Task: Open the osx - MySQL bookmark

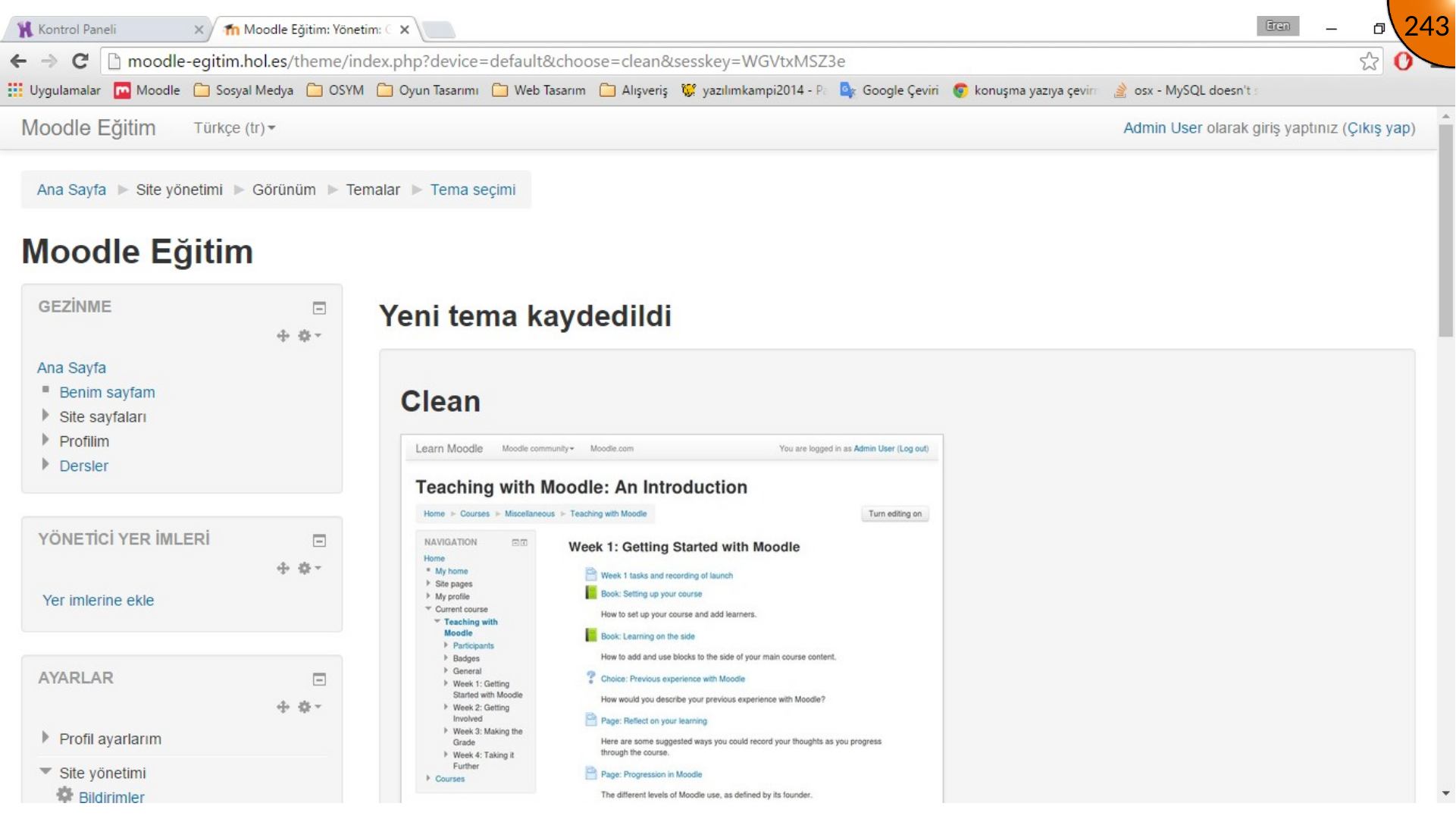Action: (1184, 90)
